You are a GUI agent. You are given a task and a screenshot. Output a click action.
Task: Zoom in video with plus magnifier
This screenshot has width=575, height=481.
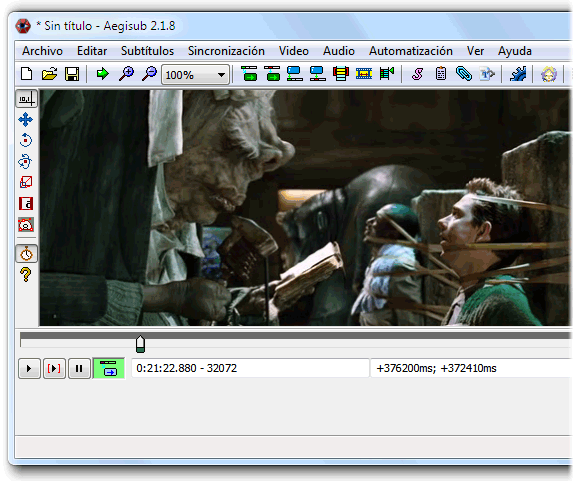(127, 74)
